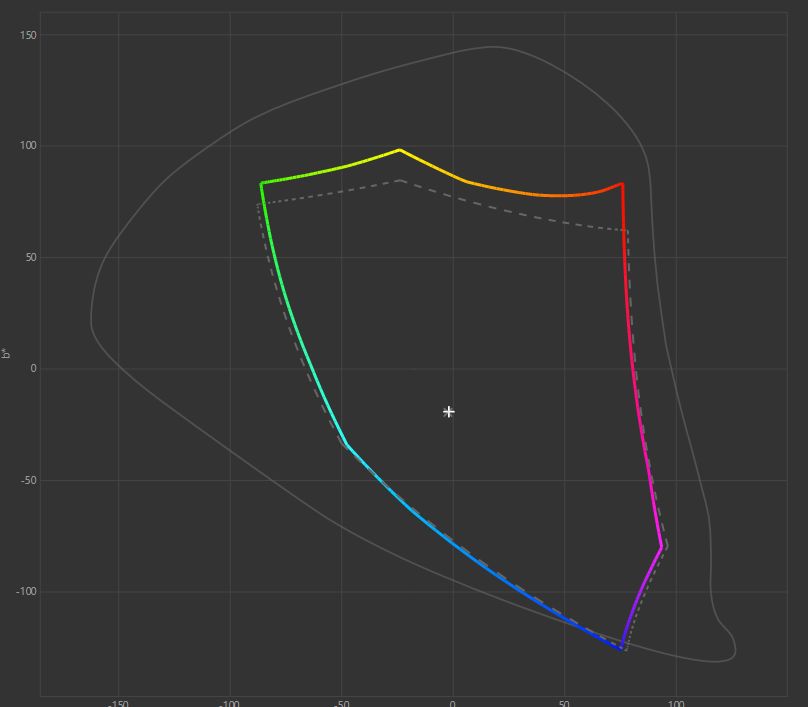Click the b* vertical axis label
The width and height of the screenshot is (808, 707).
(7, 352)
